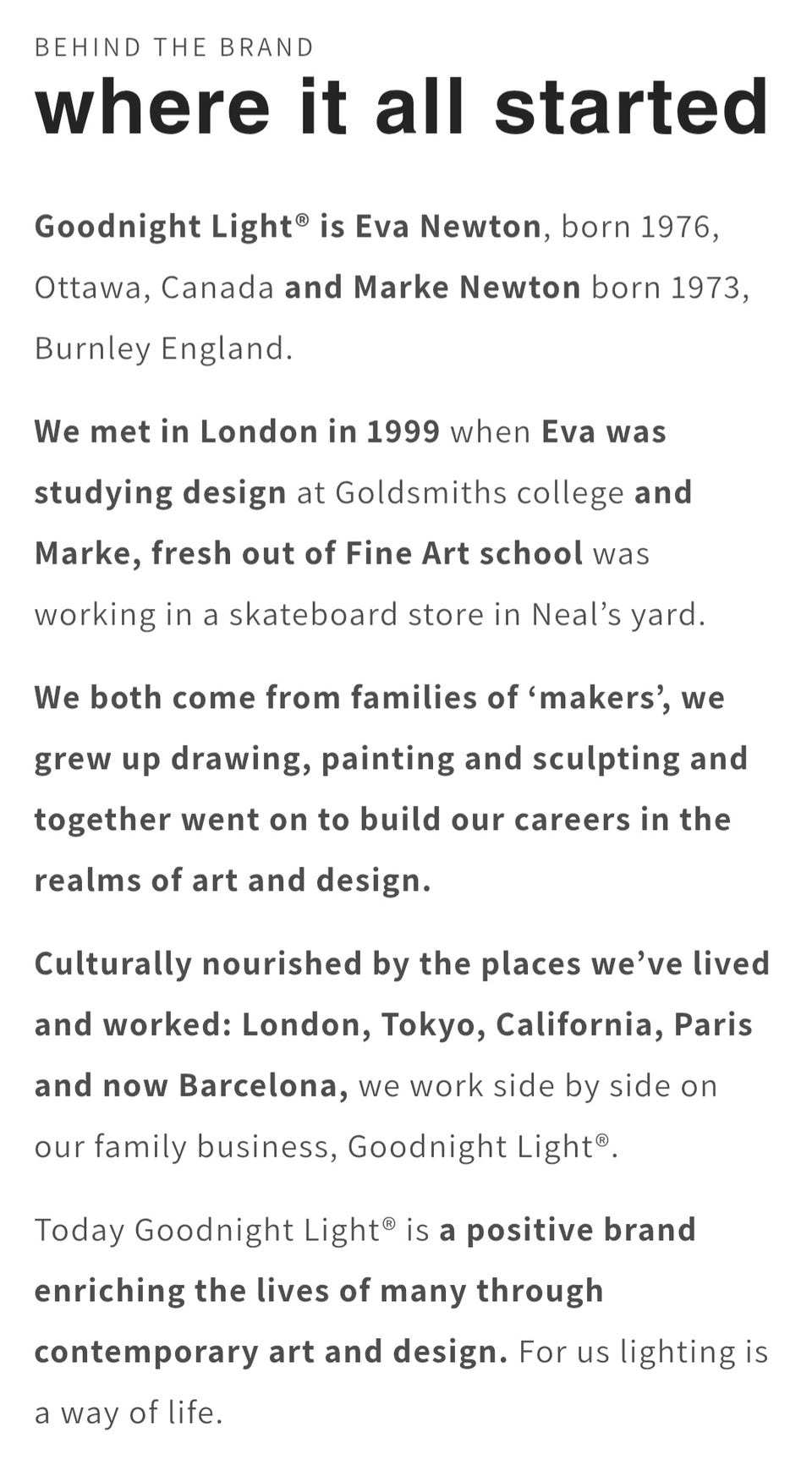
Task: Click 'Today Goodnight Light®' in the last paragraph
Action: click(215, 1230)
